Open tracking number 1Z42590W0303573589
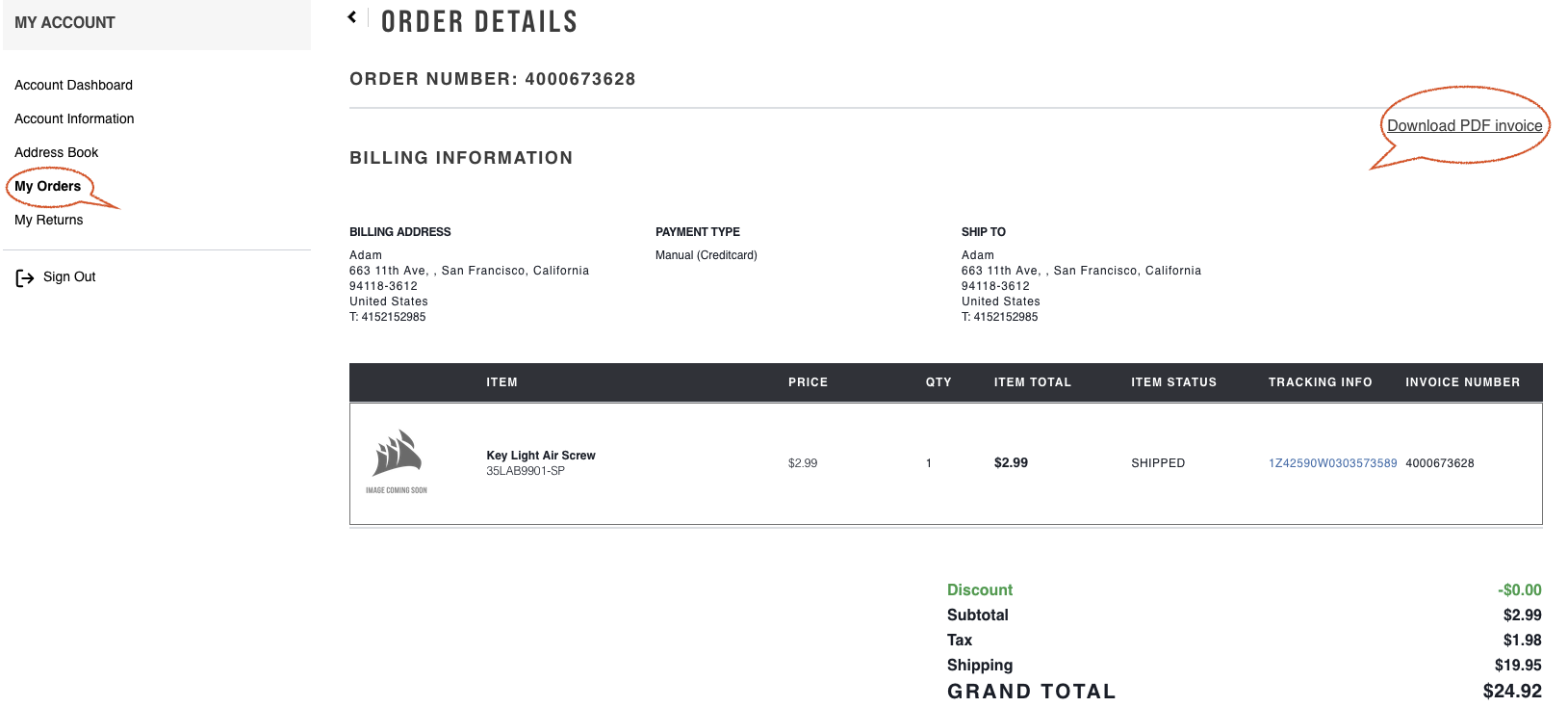The image size is (1568, 707). 1332,462
